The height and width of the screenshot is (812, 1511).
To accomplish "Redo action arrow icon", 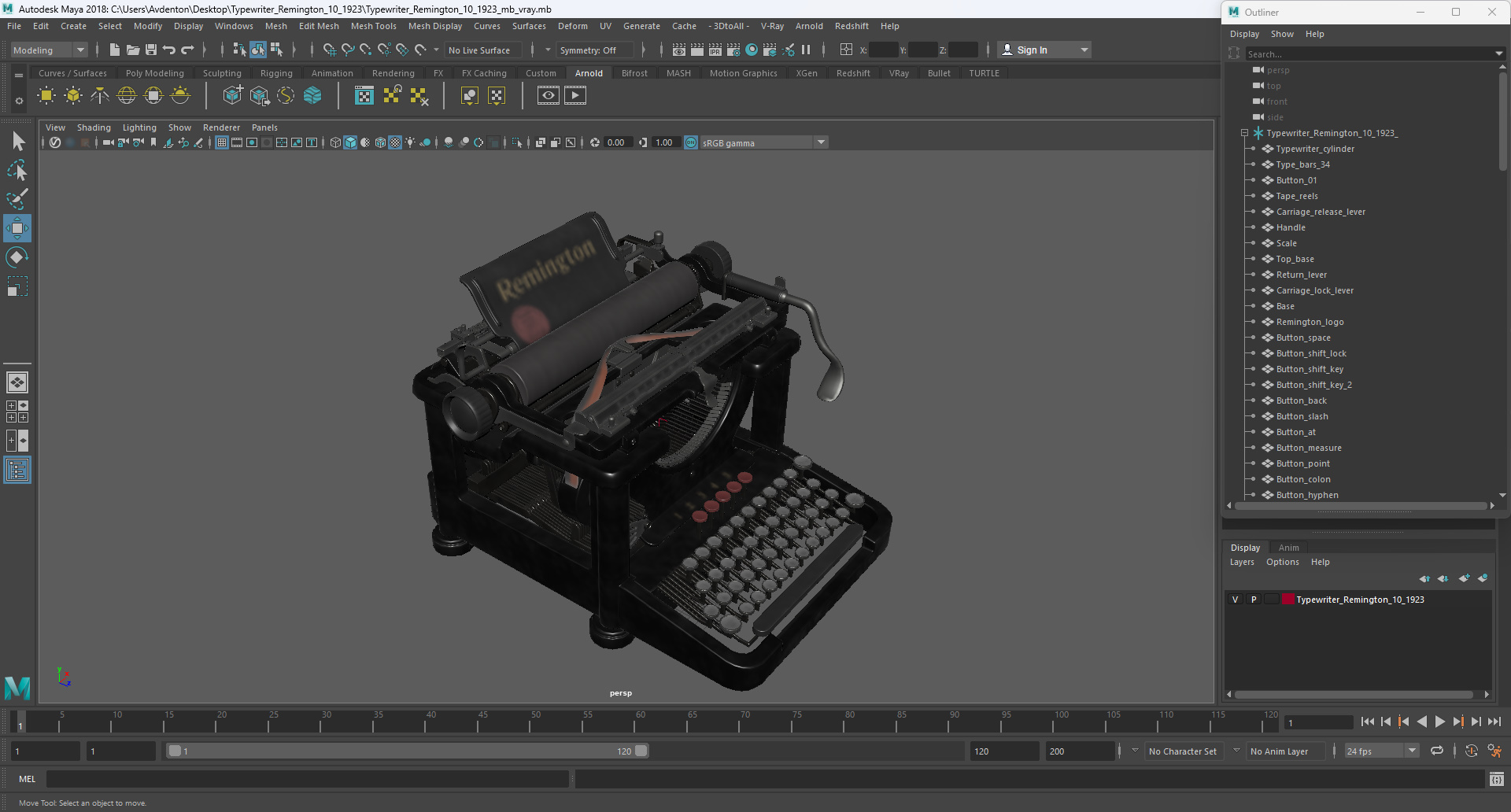I will pyautogui.click(x=187, y=50).
